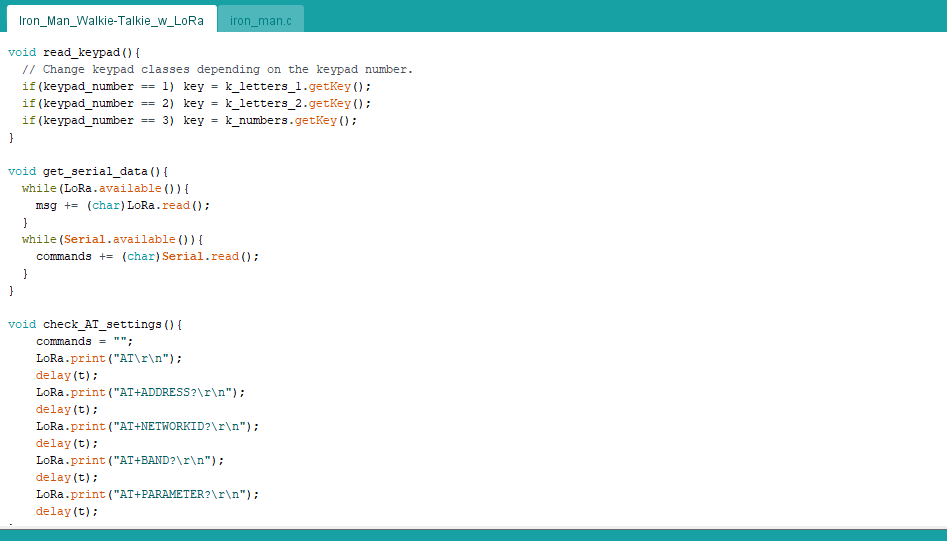Click the last delay(t) line
947x541 pixels.
(x=67, y=511)
